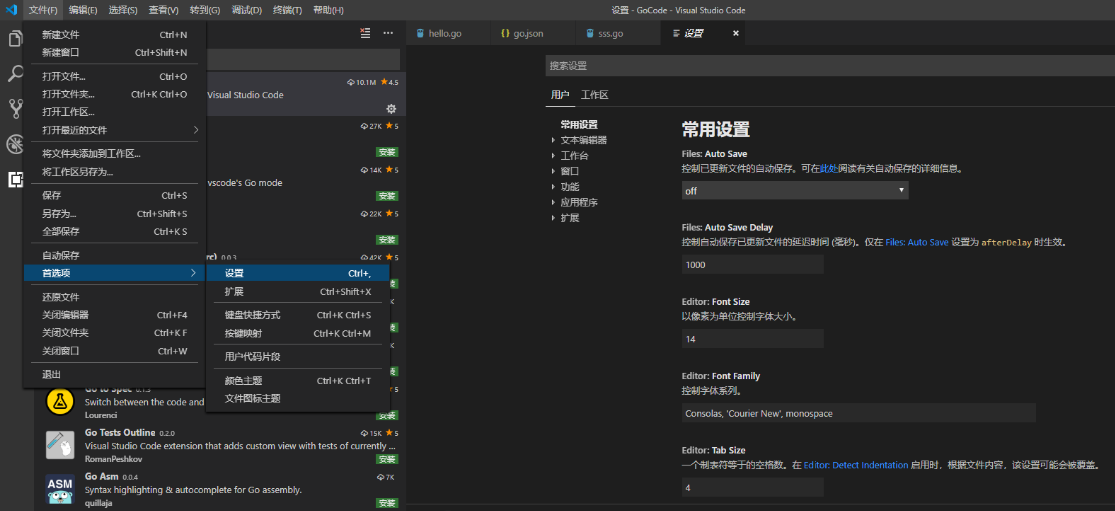Choose 另存为... menu entry
The image size is (1115, 511).
[x=114, y=214]
